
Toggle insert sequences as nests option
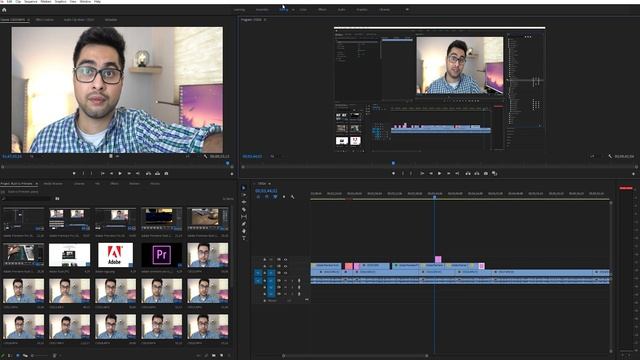pyautogui.click(x=258, y=197)
